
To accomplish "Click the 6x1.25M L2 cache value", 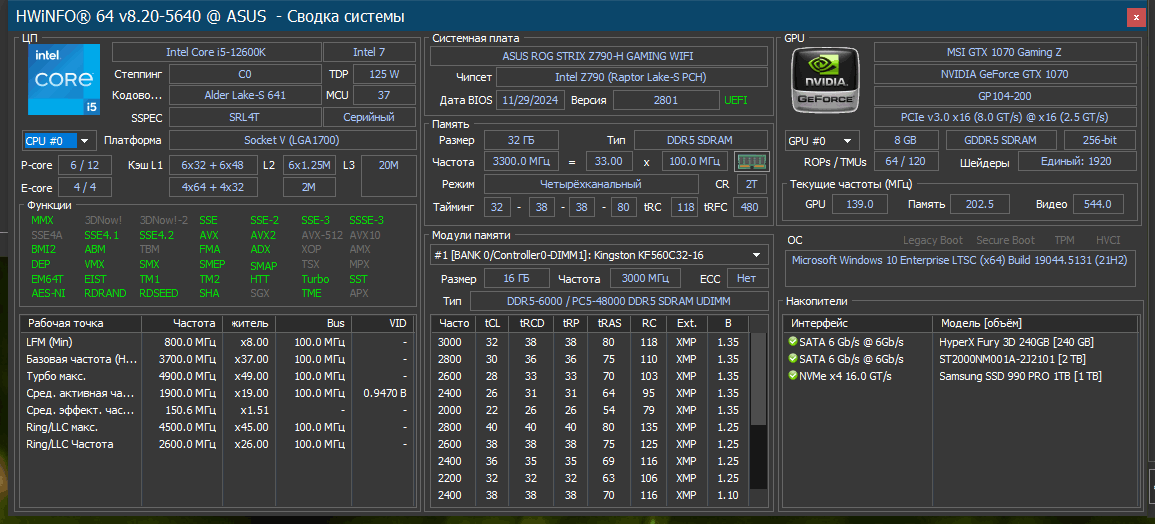I will click(x=309, y=165).
